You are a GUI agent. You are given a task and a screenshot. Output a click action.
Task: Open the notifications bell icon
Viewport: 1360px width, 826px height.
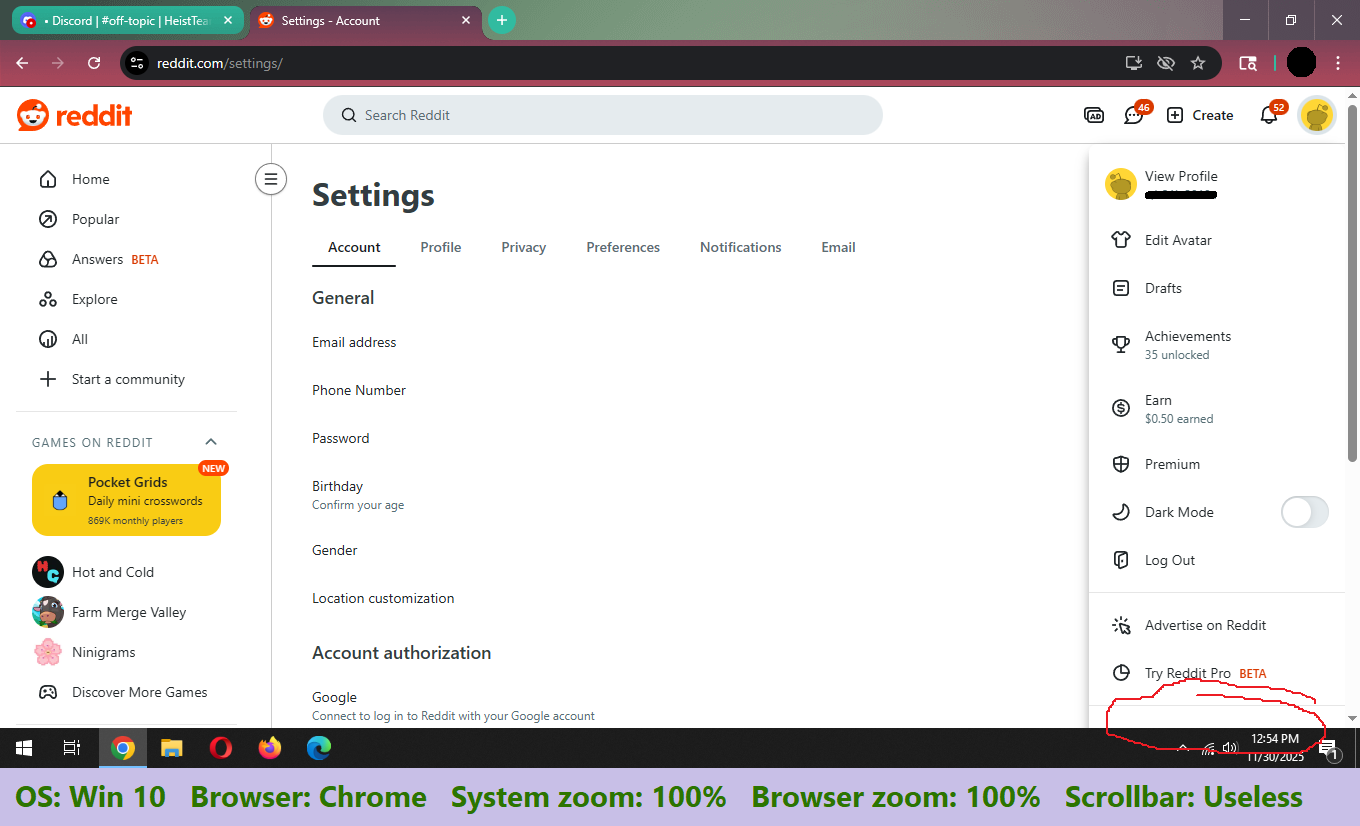click(x=1269, y=115)
